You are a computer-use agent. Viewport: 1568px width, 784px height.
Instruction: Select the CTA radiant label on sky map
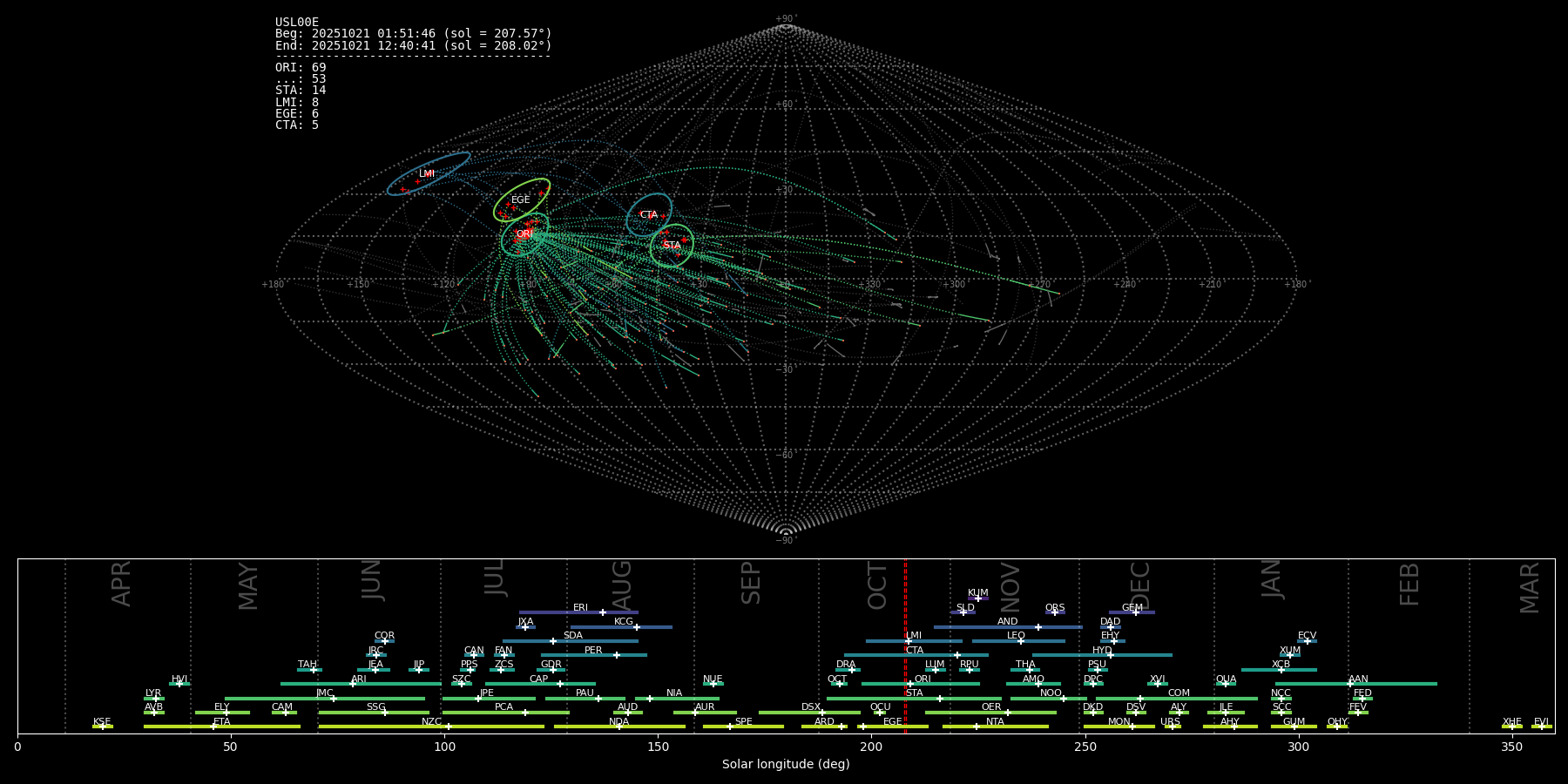[x=649, y=214]
